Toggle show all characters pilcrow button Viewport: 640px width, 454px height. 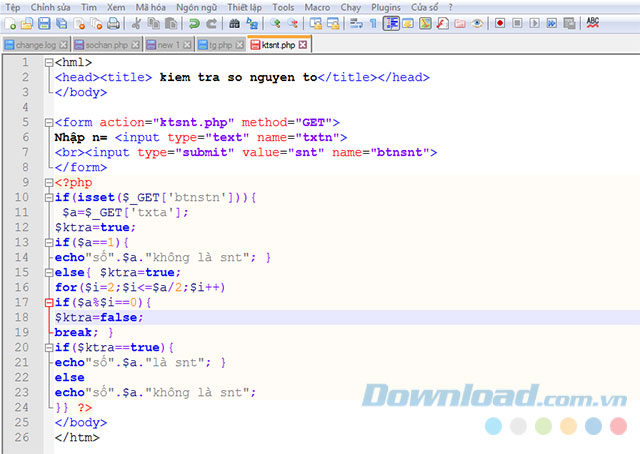[372, 23]
